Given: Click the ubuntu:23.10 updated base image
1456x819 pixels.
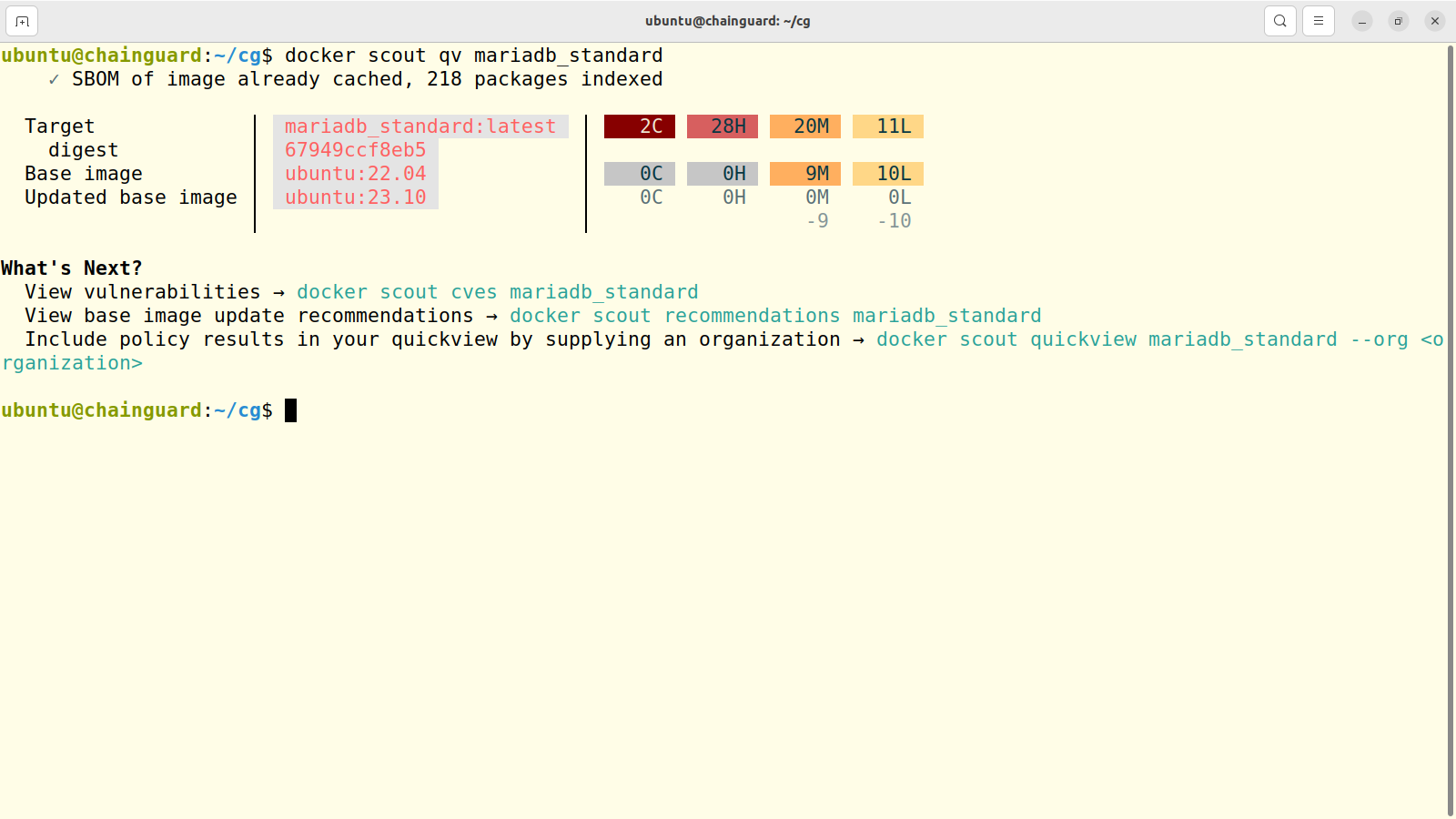Looking at the screenshot, I should [x=356, y=197].
